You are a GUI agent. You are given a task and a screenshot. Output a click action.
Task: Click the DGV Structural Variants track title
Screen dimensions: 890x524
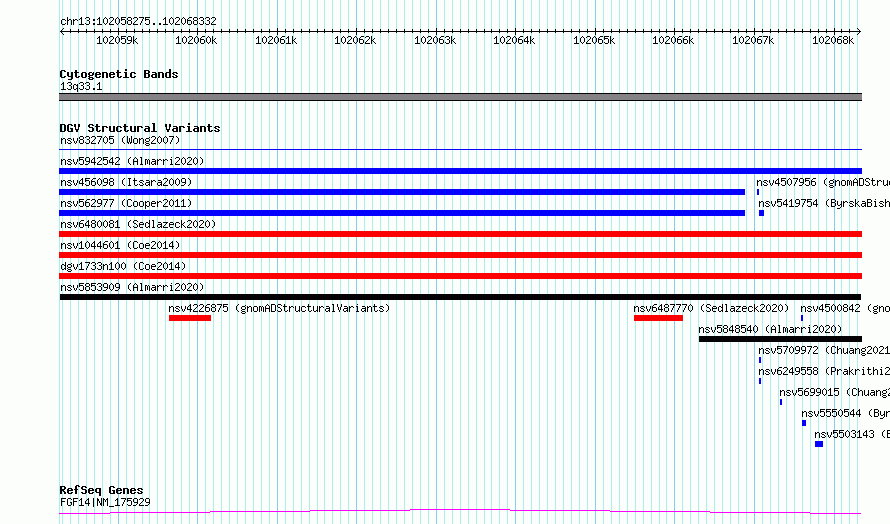[140, 128]
